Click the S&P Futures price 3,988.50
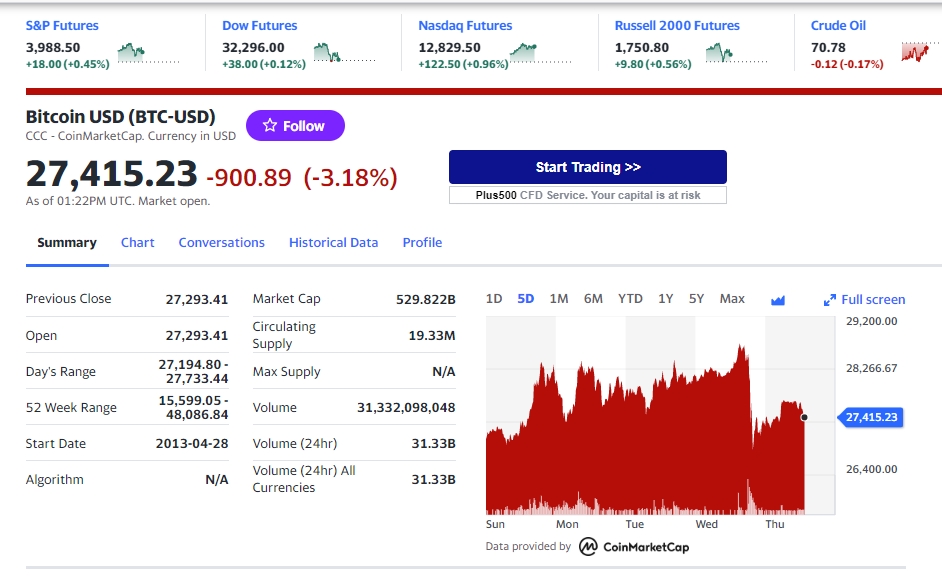Viewport: 942px width, 586px height. 53,47
